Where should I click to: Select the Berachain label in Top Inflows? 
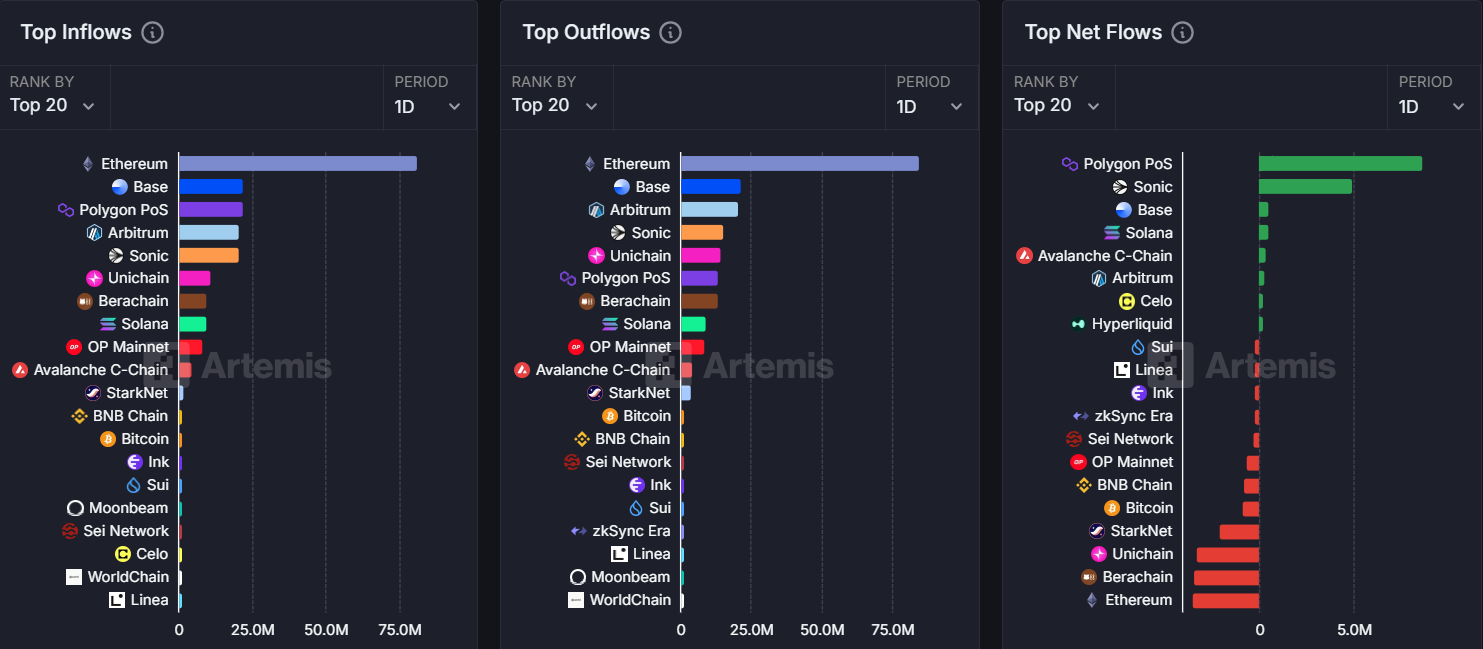point(133,301)
